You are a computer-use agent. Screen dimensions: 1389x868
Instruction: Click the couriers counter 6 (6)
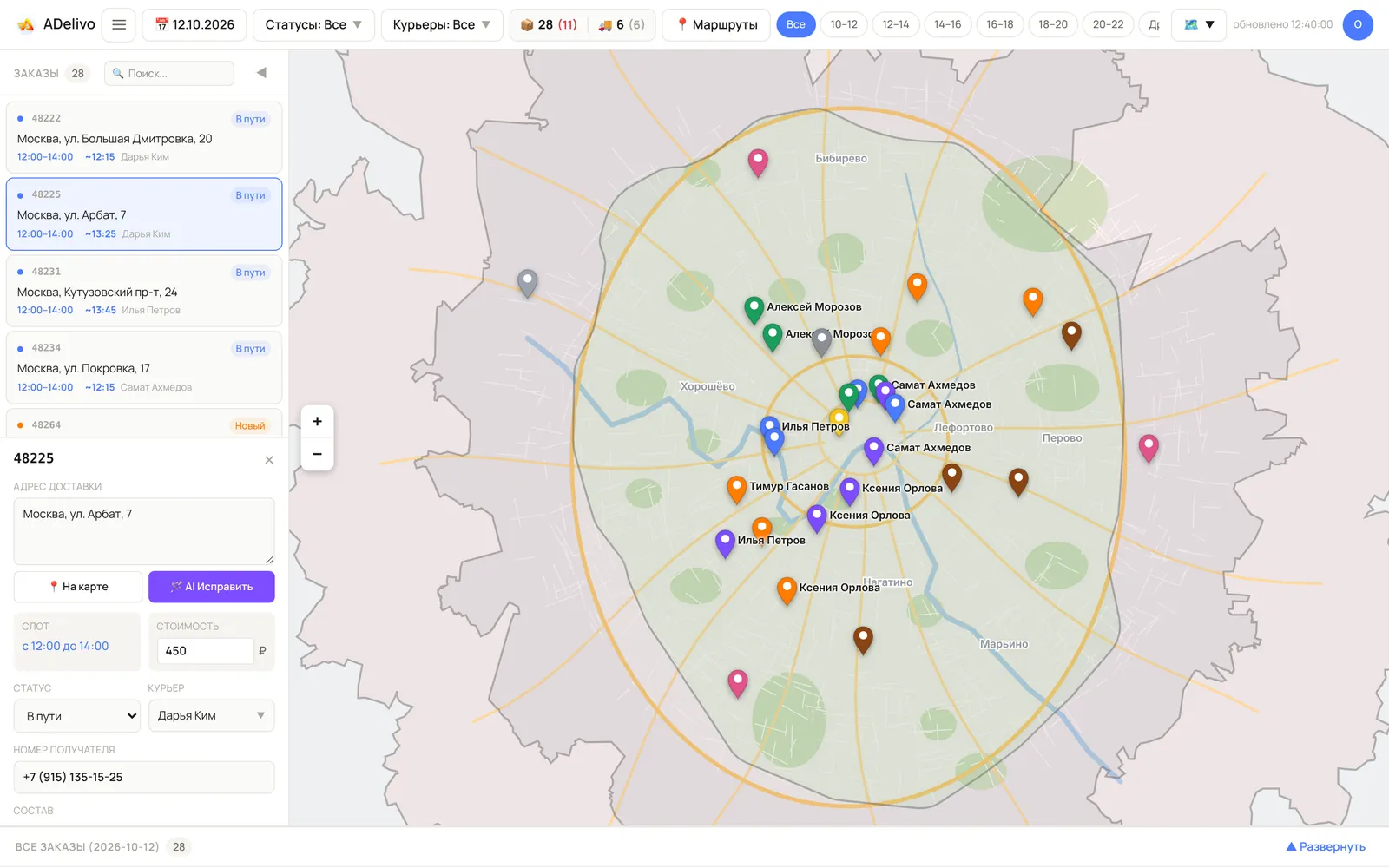pos(622,24)
